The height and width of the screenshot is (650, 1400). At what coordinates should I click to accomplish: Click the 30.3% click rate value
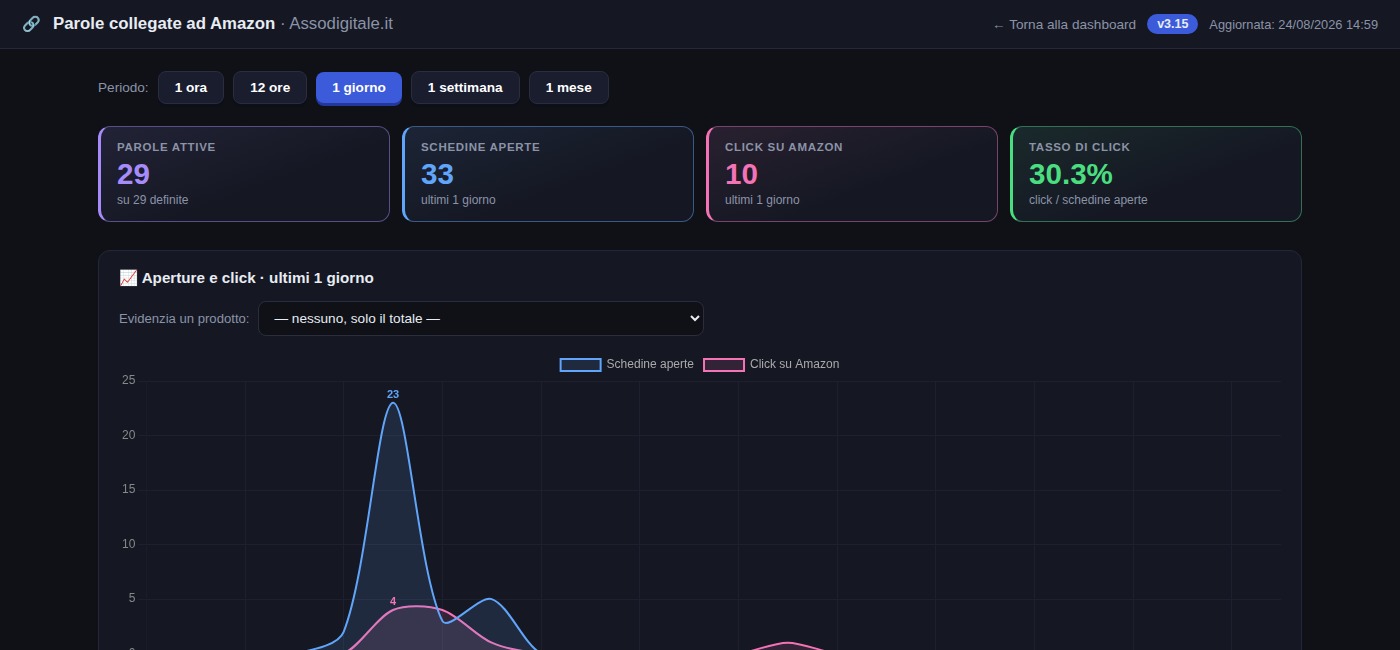coord(1071,174)
